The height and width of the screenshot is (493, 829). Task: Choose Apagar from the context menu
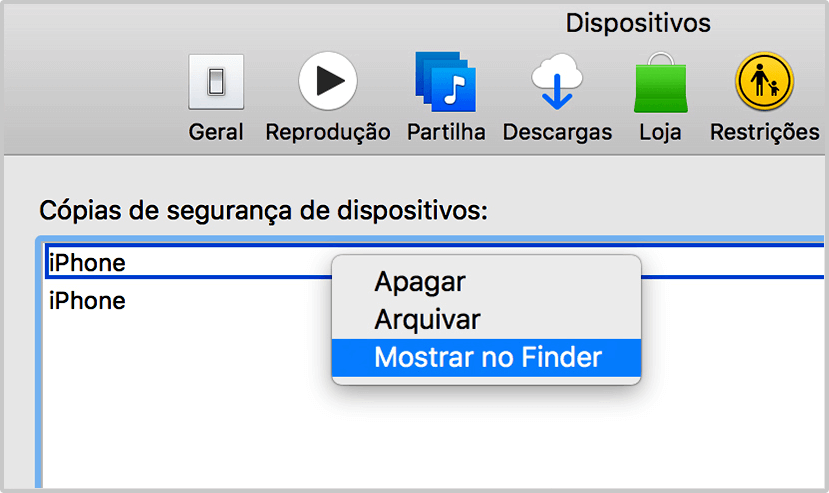[420, 281]
